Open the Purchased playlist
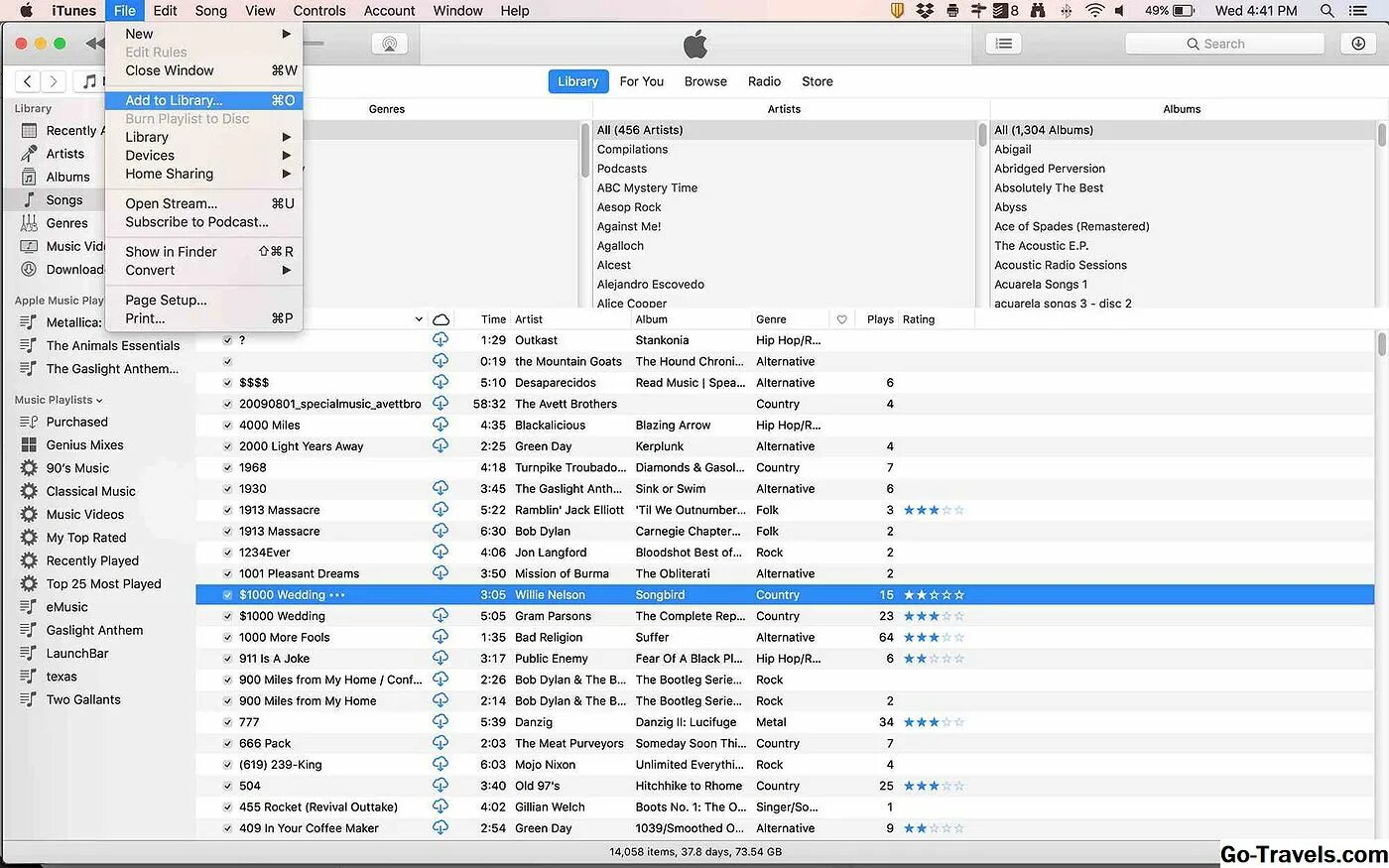 (x=76, y=422)
